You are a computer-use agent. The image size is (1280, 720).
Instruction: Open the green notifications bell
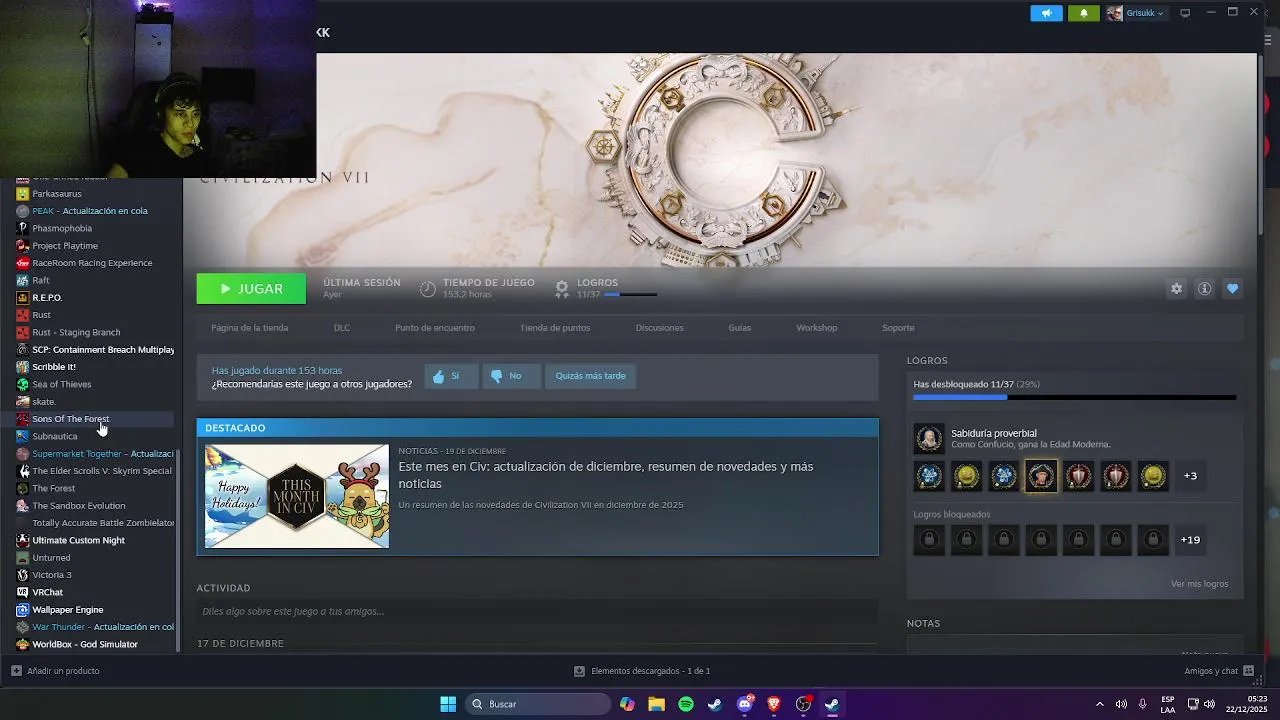(1084, 13)
